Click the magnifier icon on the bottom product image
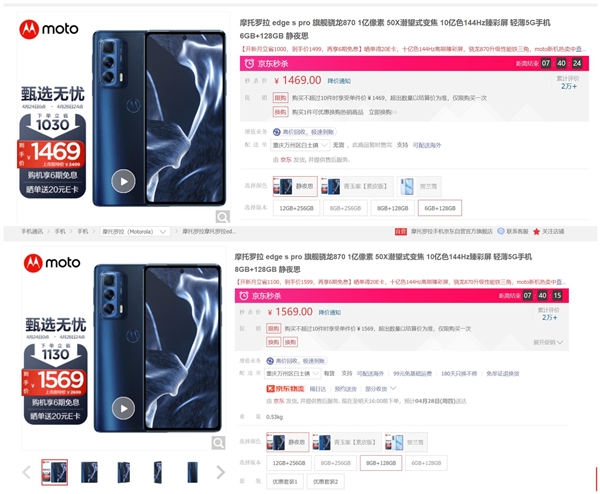The image size is (600, 494). [x=218, y=443]
